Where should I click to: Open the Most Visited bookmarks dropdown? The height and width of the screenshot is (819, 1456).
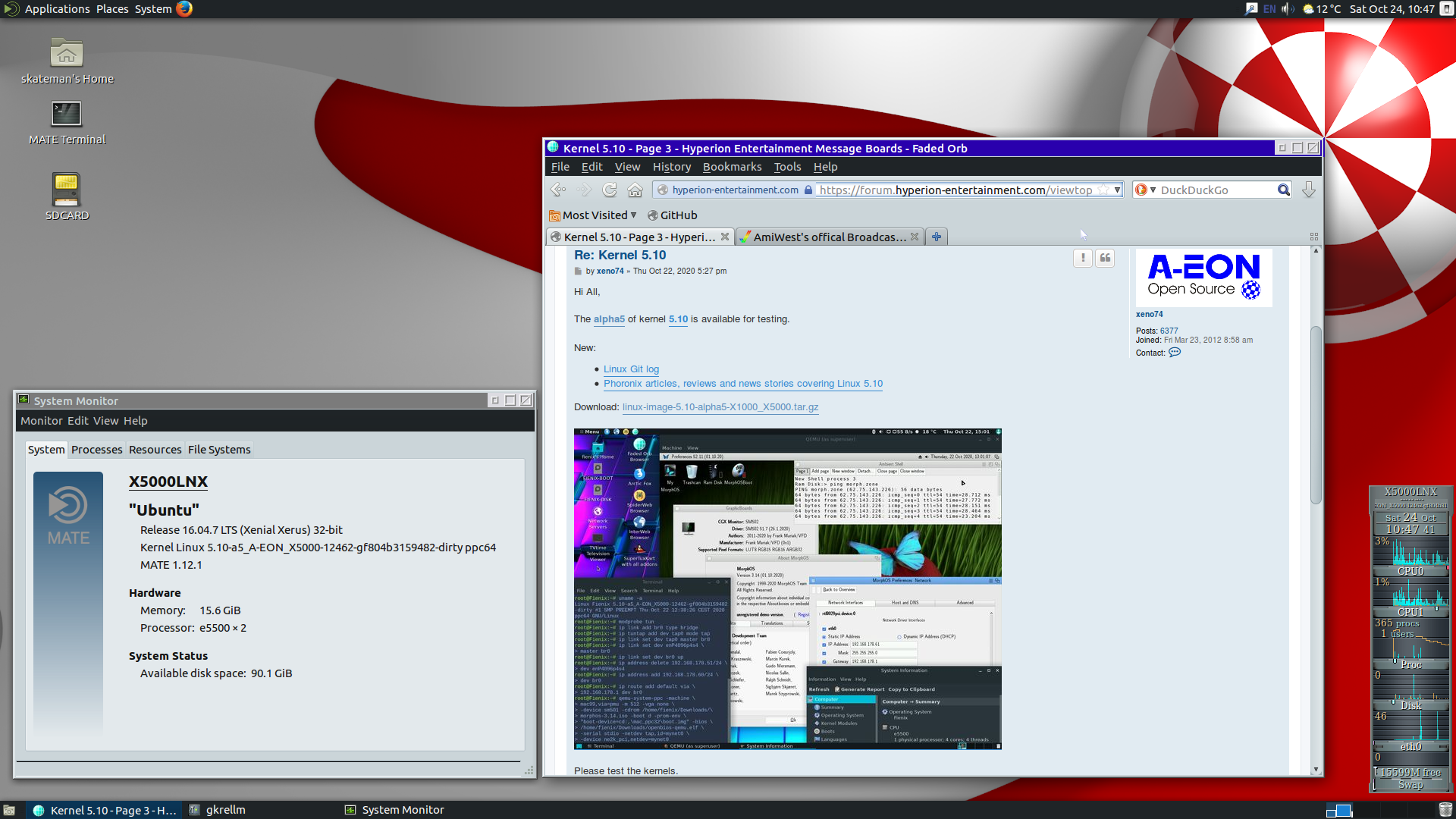click(x=592, y=215)
